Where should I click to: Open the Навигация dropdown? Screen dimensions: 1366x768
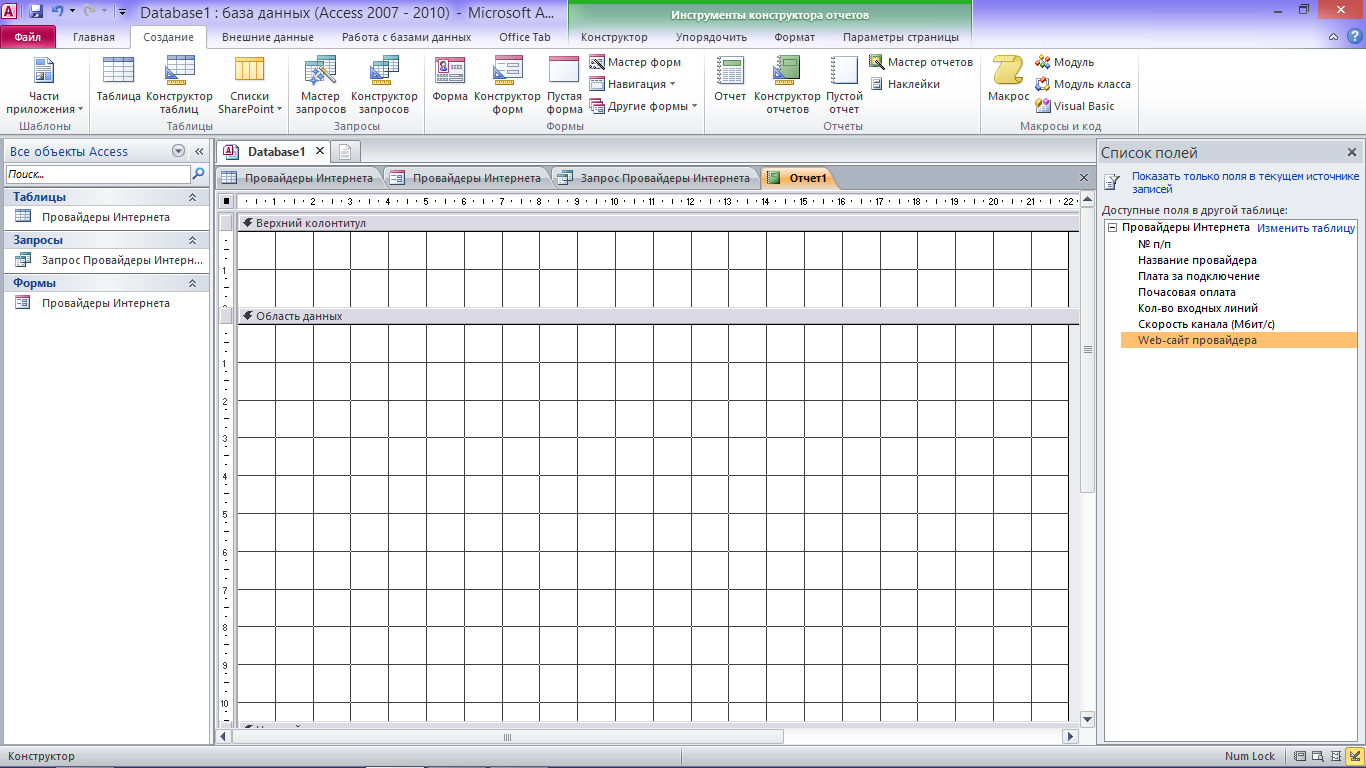633,84
